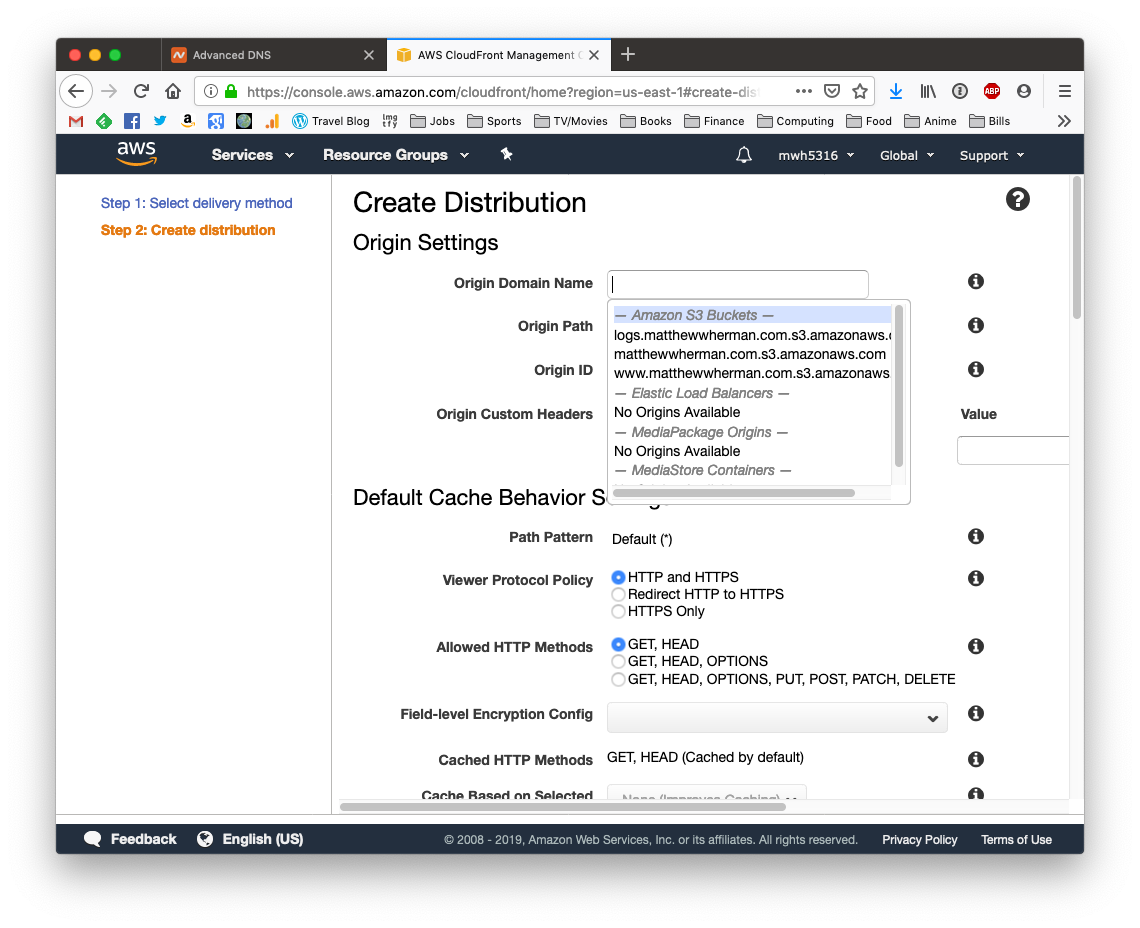The width and height of the screenshot is (1140, 928).
Task: Choose www.matthewwherman.com S3 bucket option
Action: (752, 373)
